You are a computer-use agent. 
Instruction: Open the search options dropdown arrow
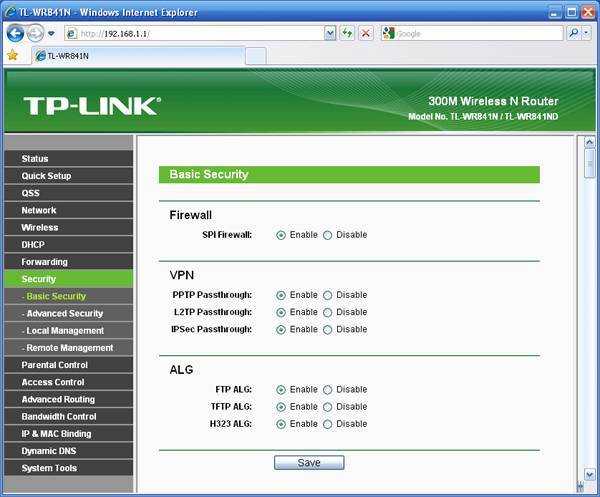[587, 34]
